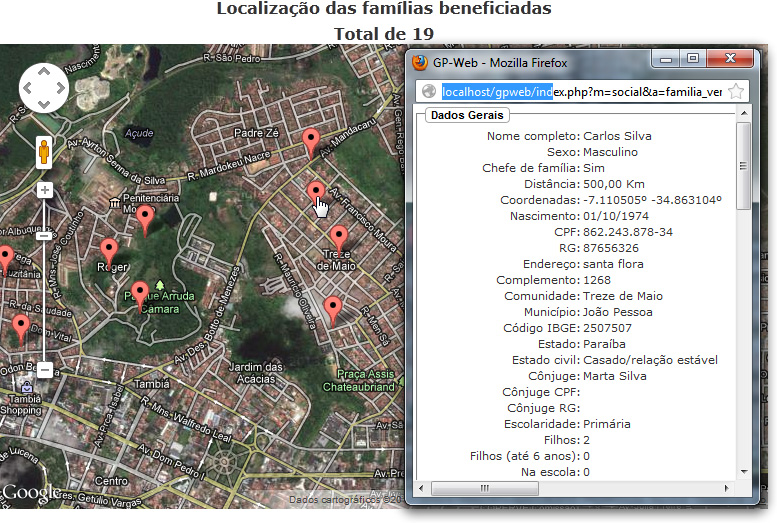Viewport: 777px width, 523px height.
Task: Minimize the GP-Web Firefox window
Action: (666, 59)
